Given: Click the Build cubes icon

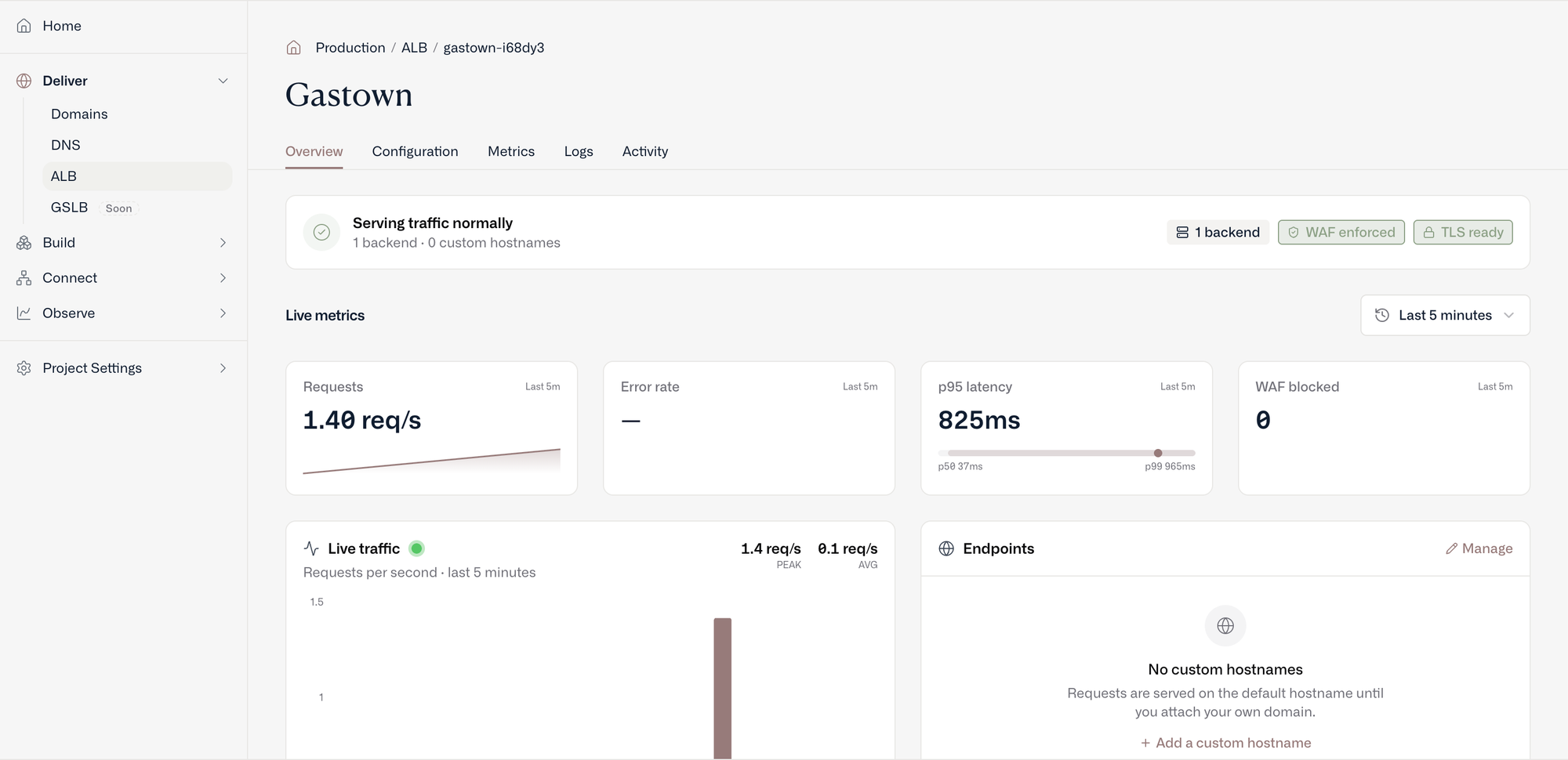Looking at the screenshot, I should [x=24, y=243].
